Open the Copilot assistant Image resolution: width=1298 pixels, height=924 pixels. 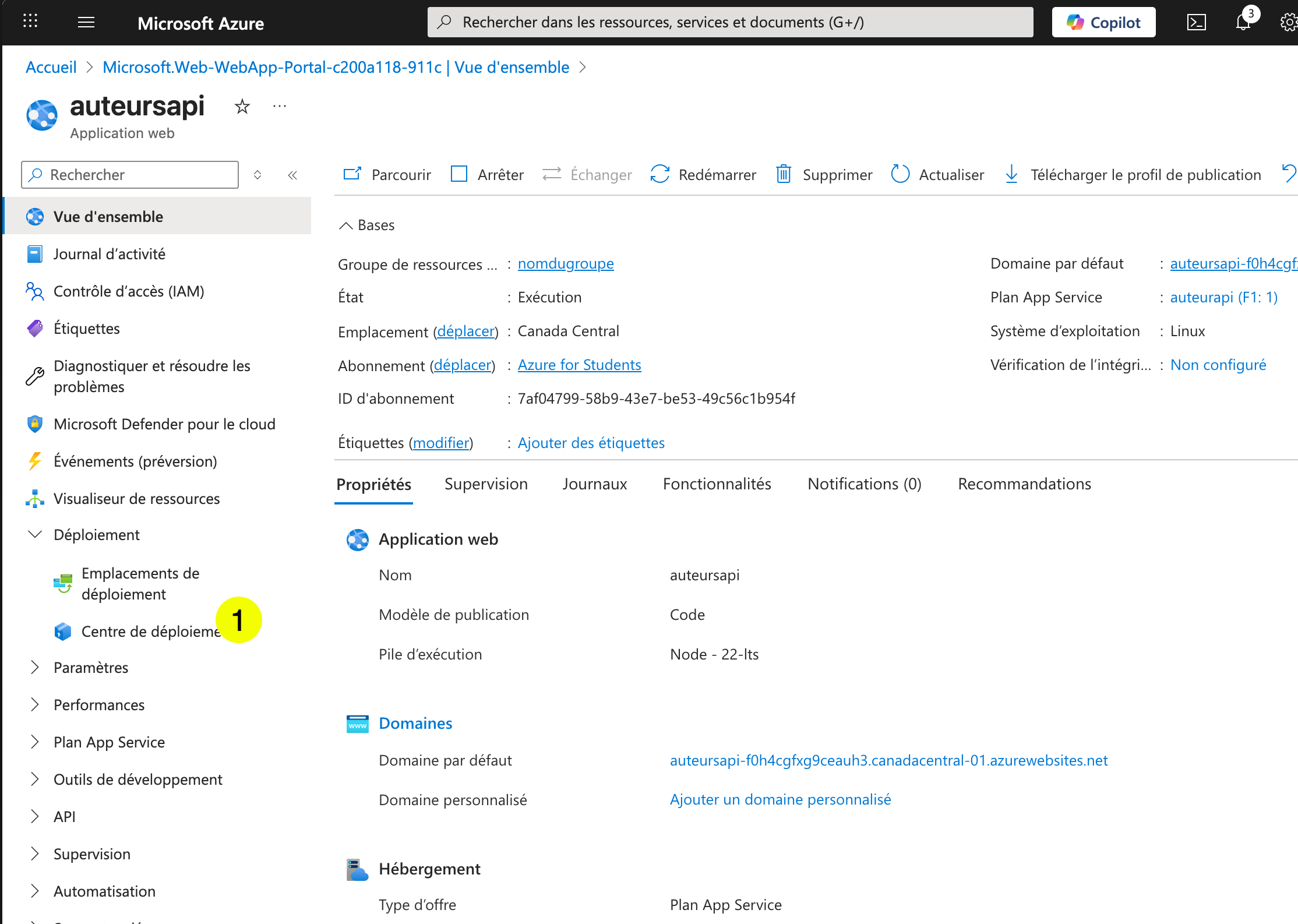point(1103,22)
